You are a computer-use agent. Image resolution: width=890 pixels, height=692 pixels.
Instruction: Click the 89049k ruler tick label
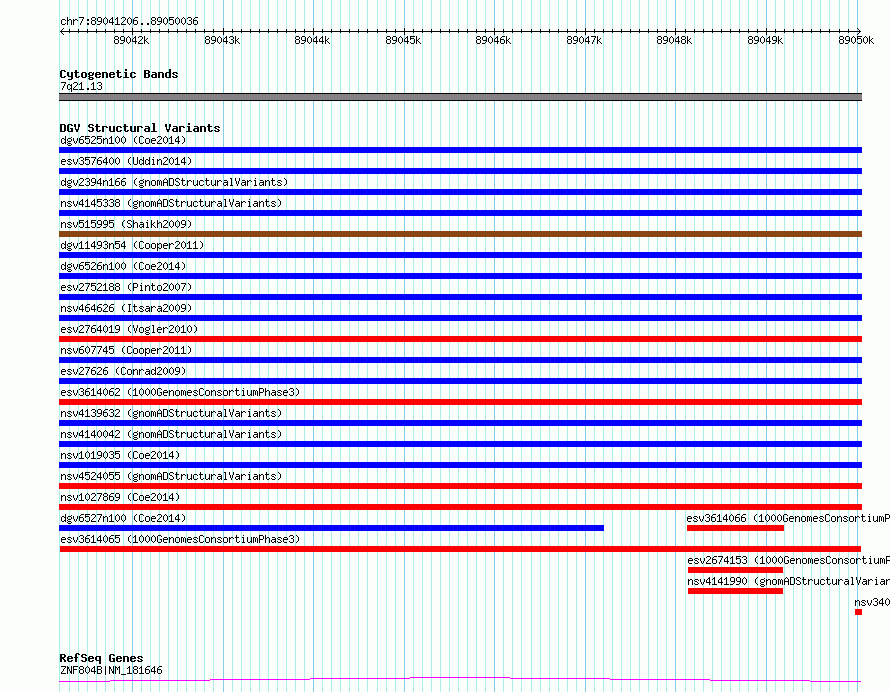[765, 40]
